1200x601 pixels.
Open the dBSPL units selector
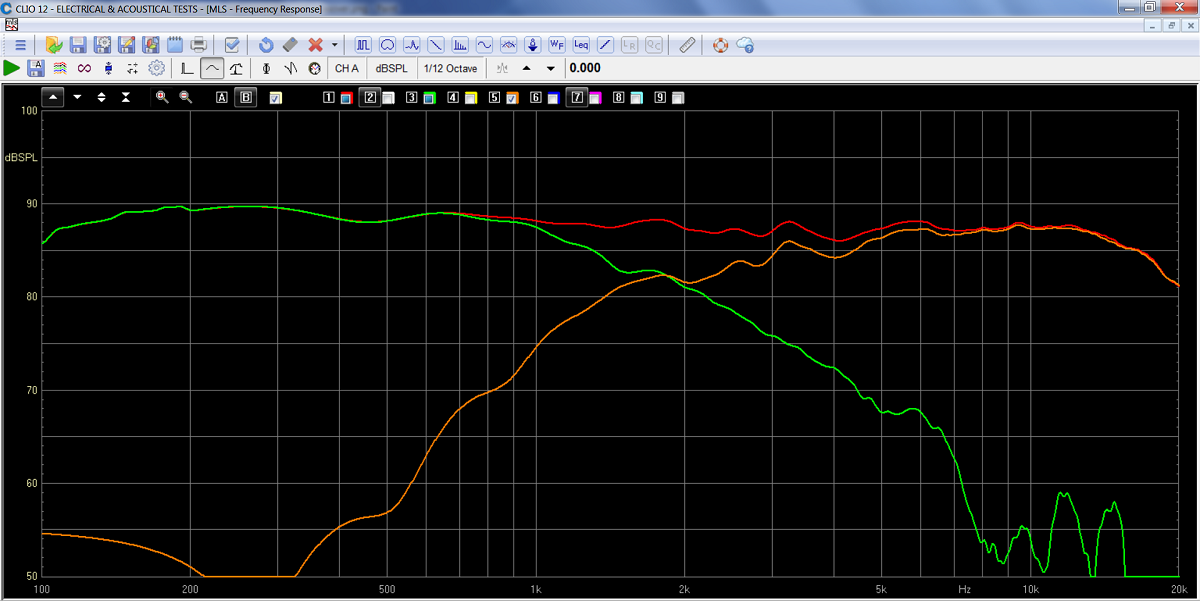click(x=392, y=68)
